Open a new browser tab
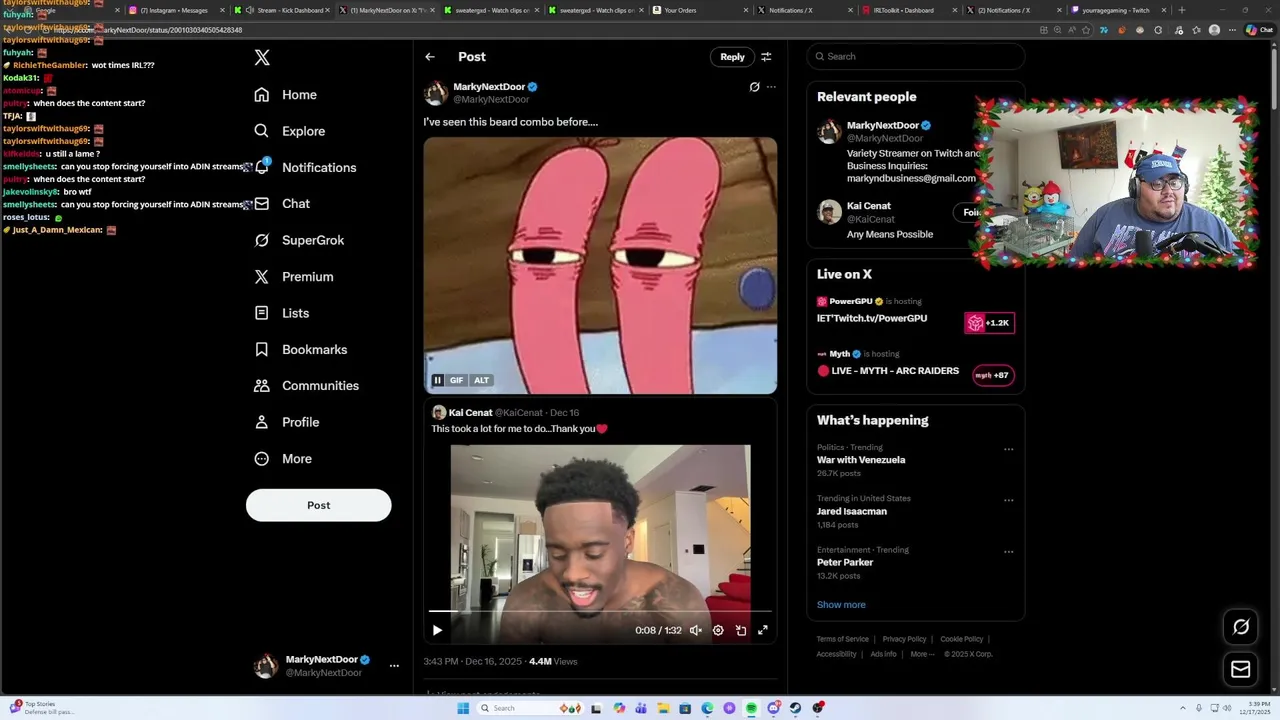The width and height of the screenshot is (1280, 720). tap(1181, 10)
